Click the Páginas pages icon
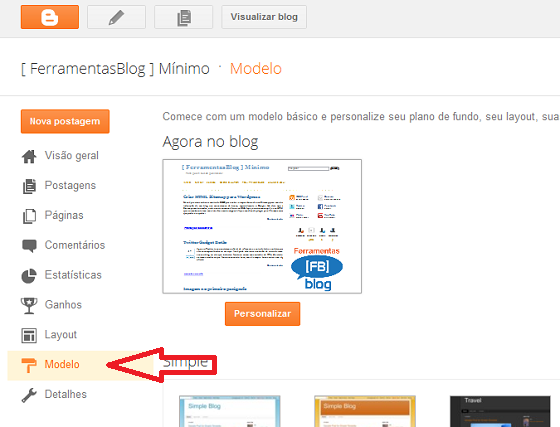 pyautogui.click(x=29, y=216)
